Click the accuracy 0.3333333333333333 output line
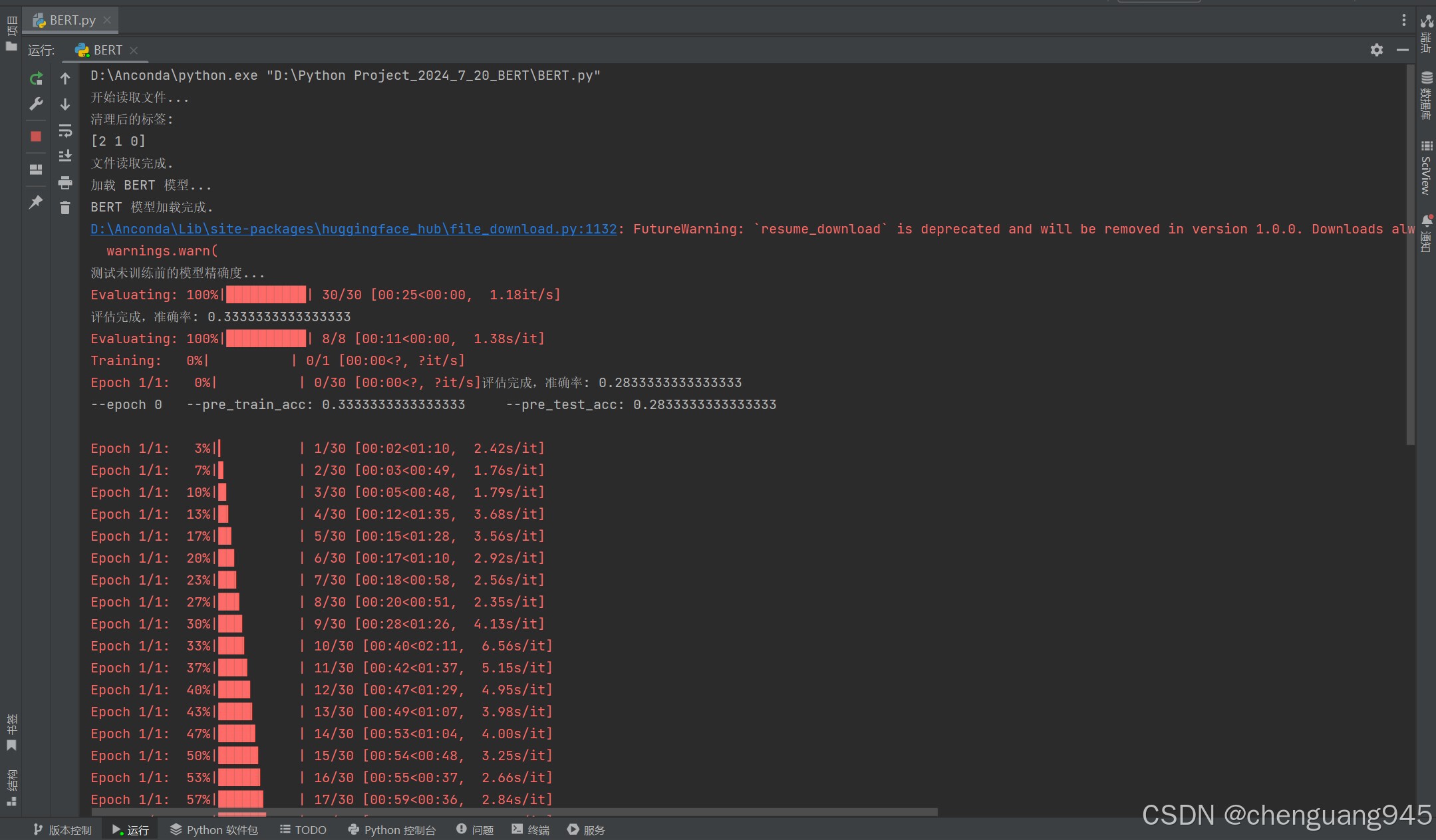The image size is (1436, 840). click(220, 317)
